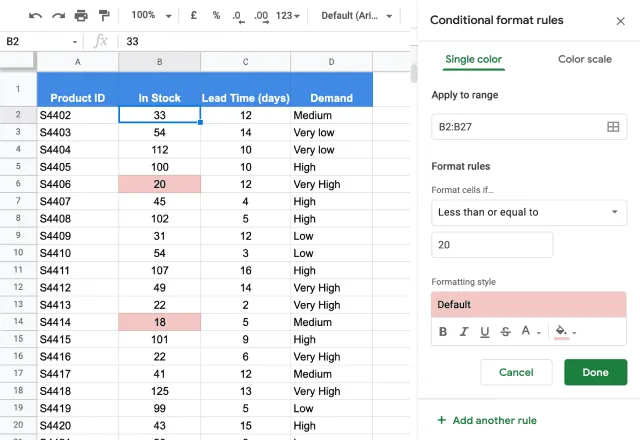
Task: Open the zoom 100% dropdown
Action: (151, 16)
